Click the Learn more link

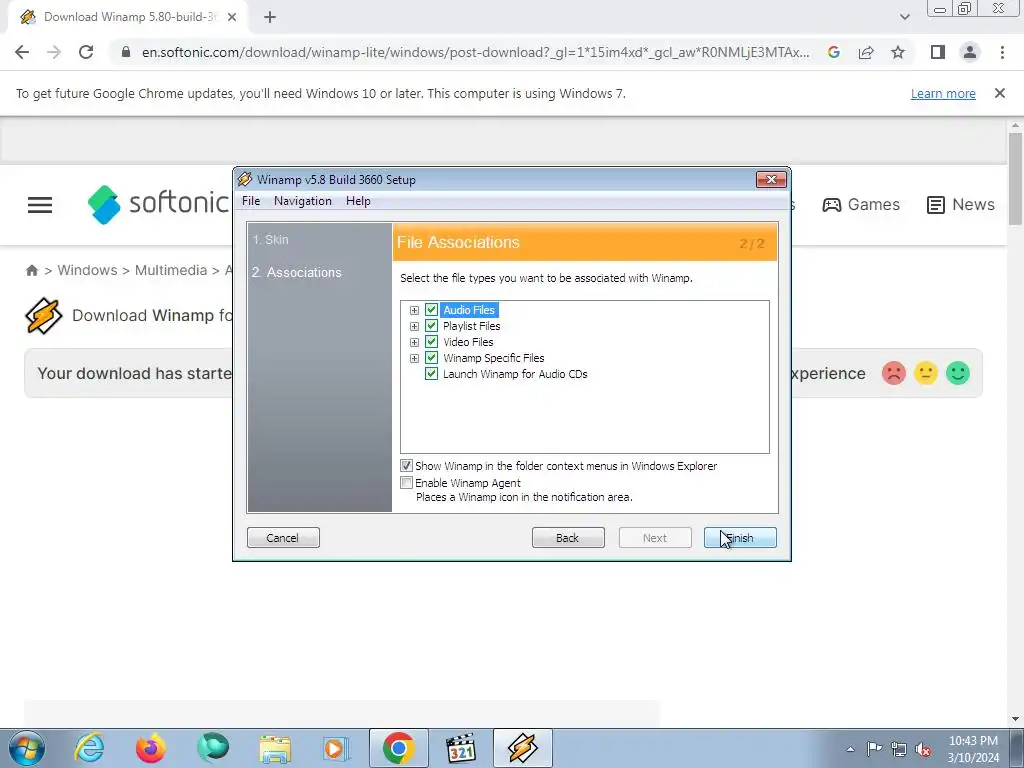click(943, 93)
